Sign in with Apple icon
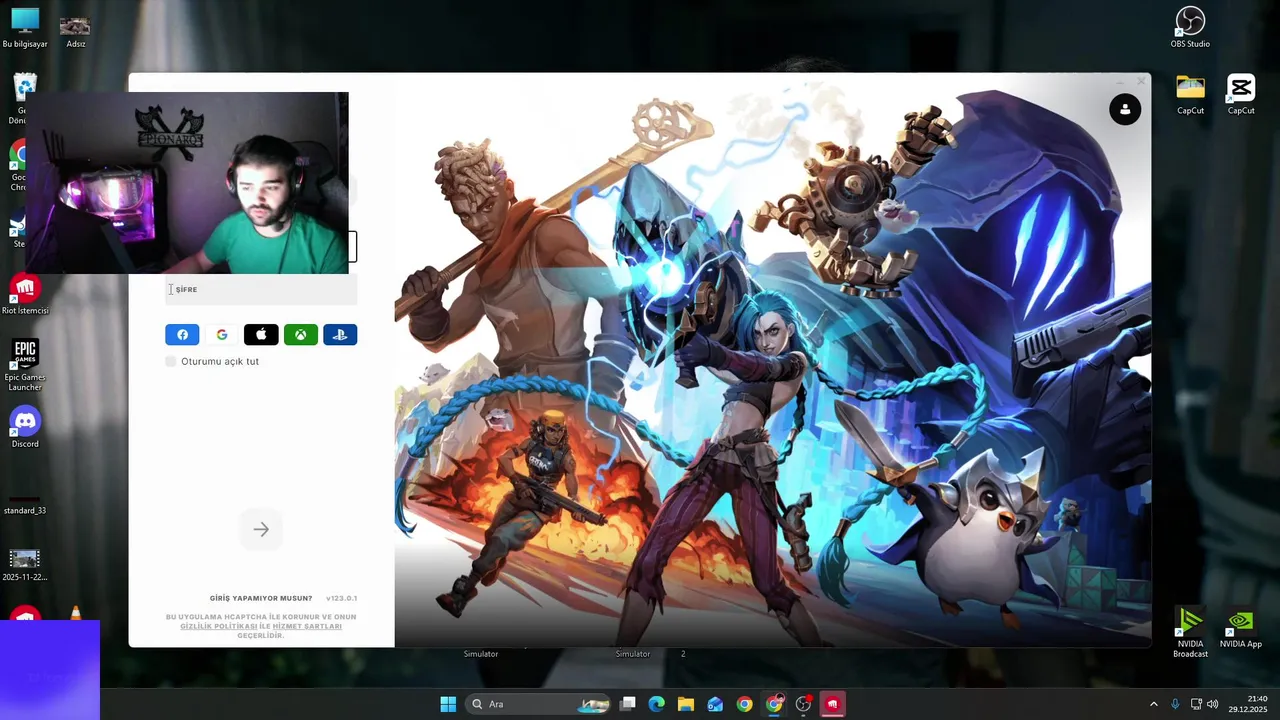This screenshot has width=1280, height=720. (261, 335)
